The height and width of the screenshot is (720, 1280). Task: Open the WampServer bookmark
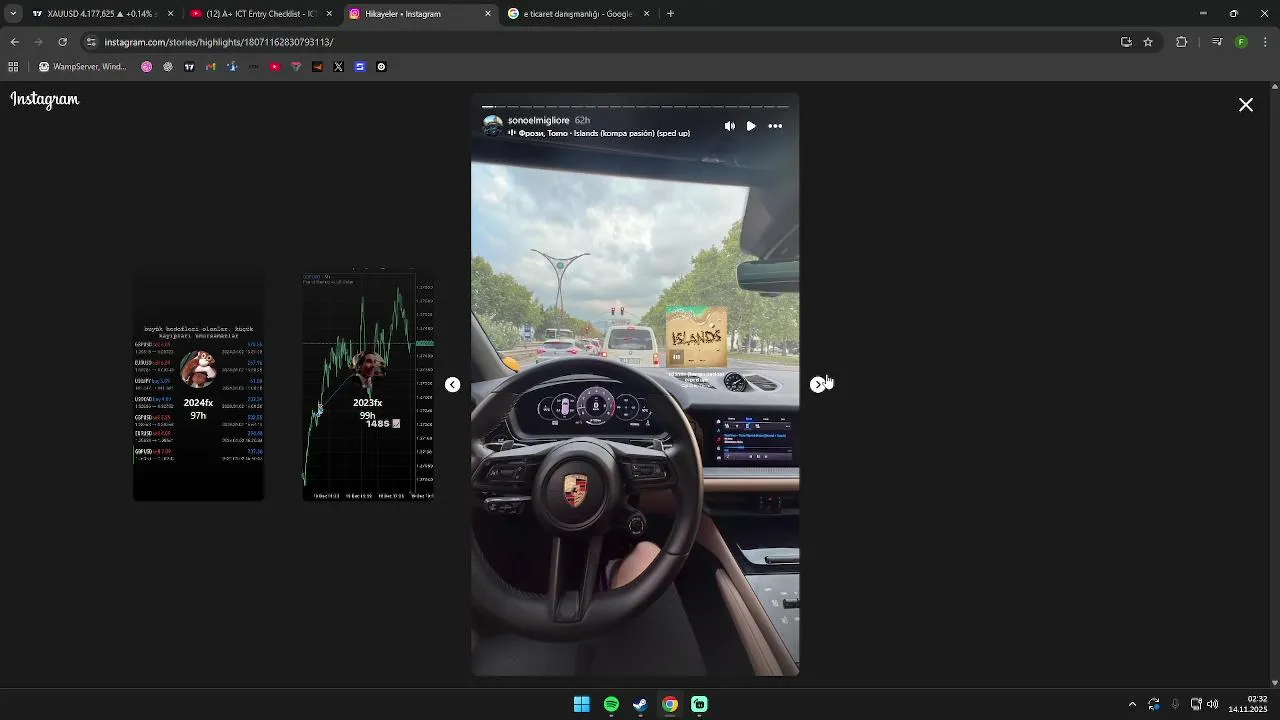click(82, 67)
